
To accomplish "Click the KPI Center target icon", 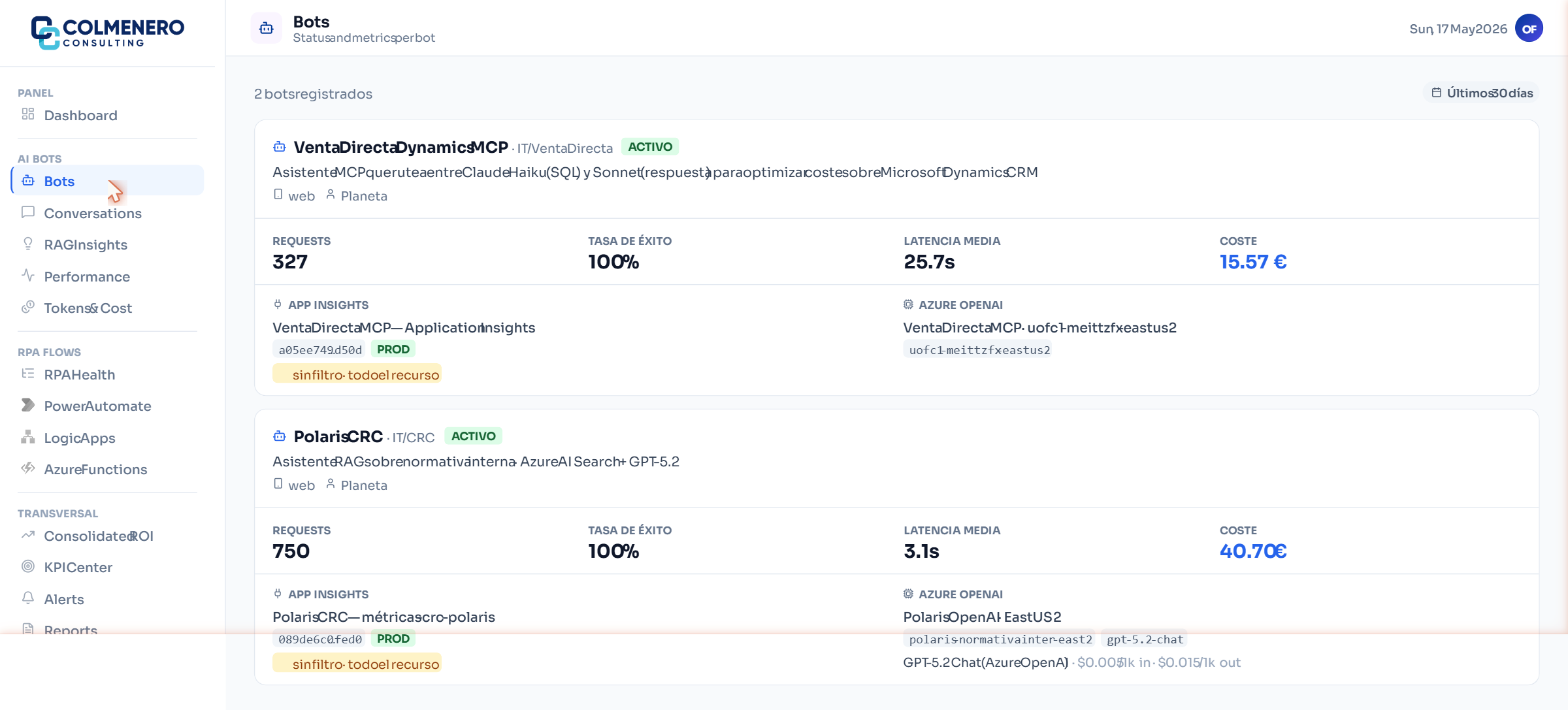I will [x=28, y=566].
